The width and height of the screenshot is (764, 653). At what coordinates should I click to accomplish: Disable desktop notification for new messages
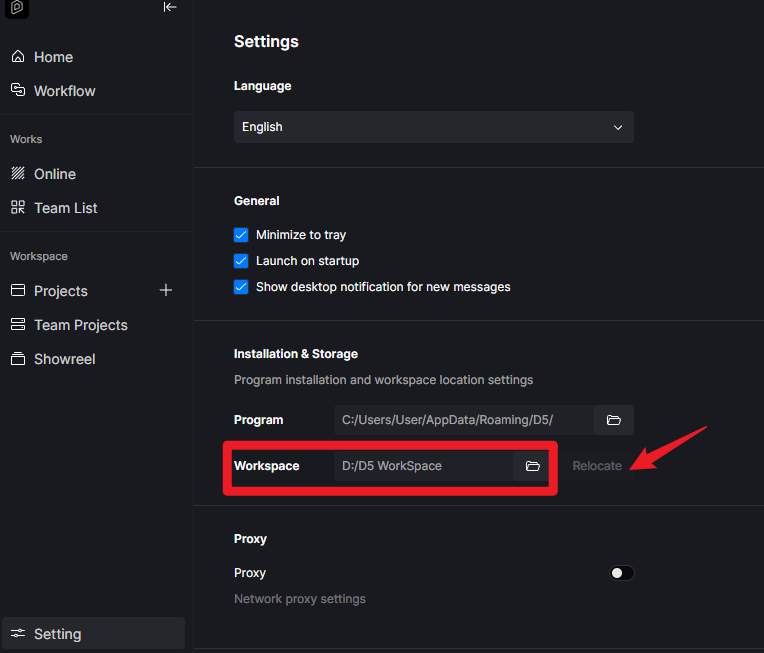pos(241,287)
